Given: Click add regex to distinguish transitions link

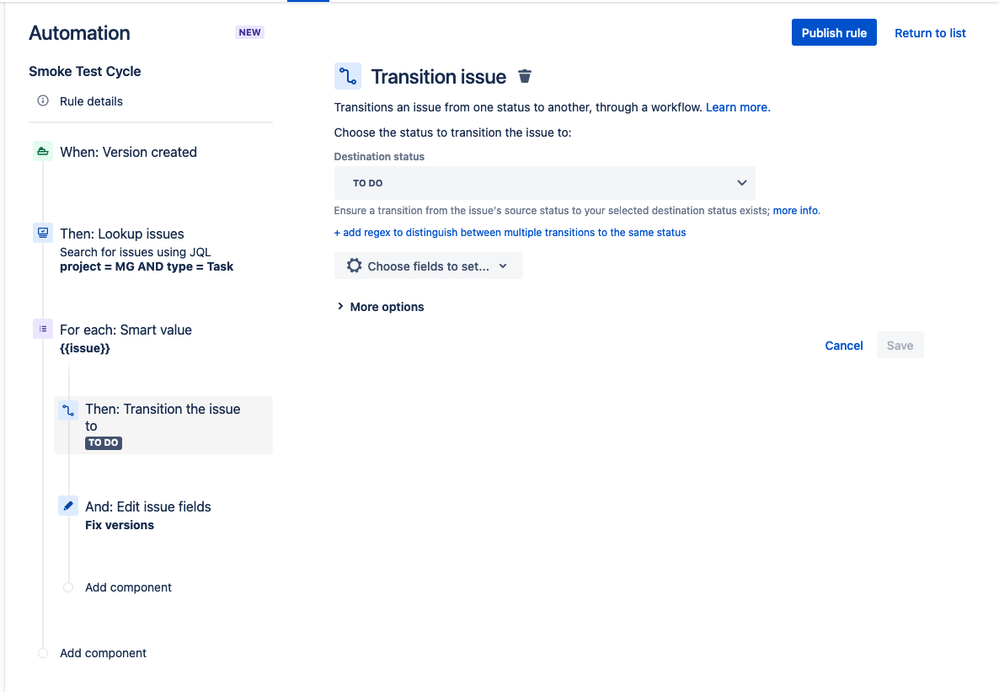Looking at the screenshot, I should coord(510,233).
